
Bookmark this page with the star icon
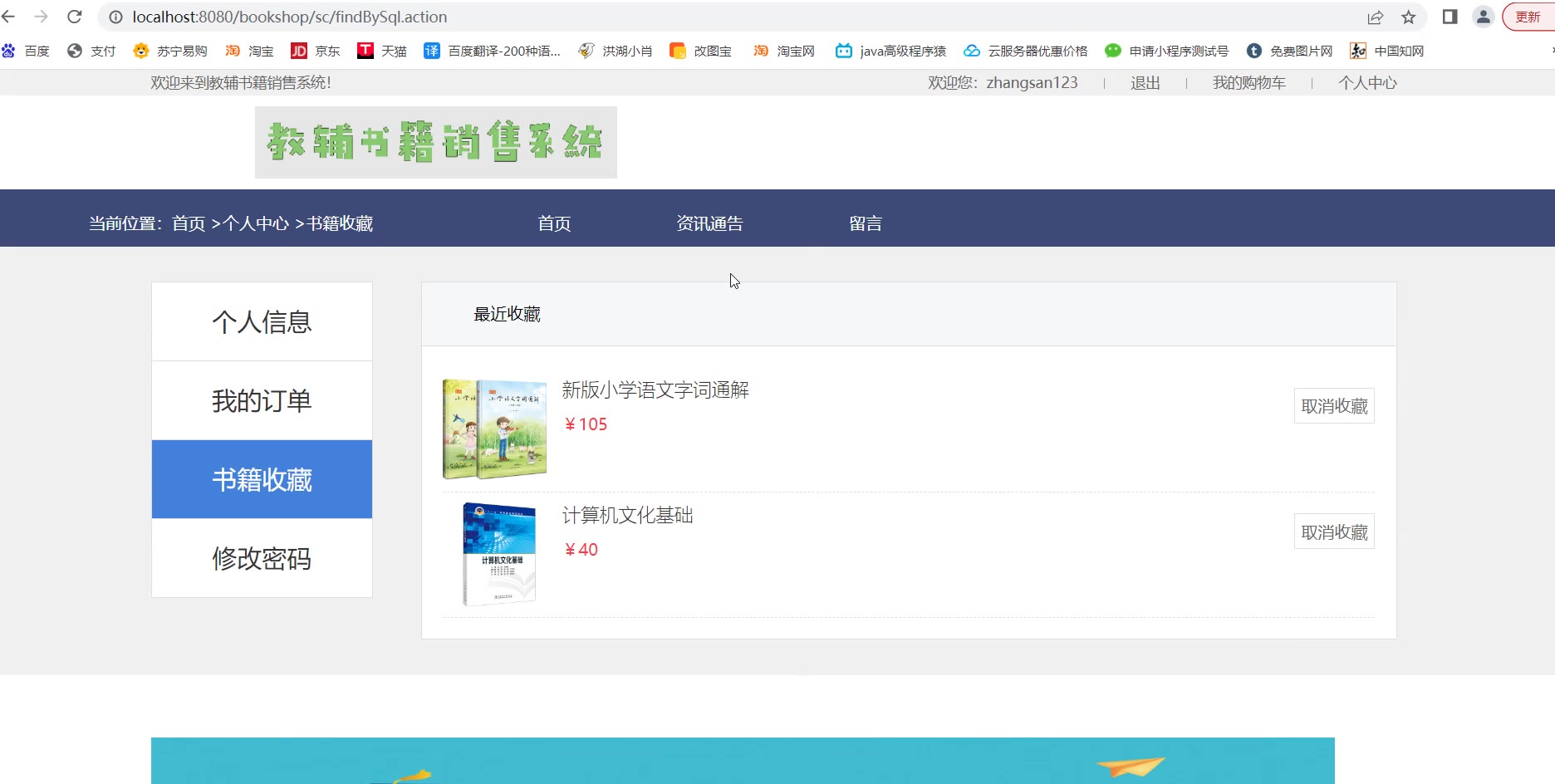point(1409,17)
